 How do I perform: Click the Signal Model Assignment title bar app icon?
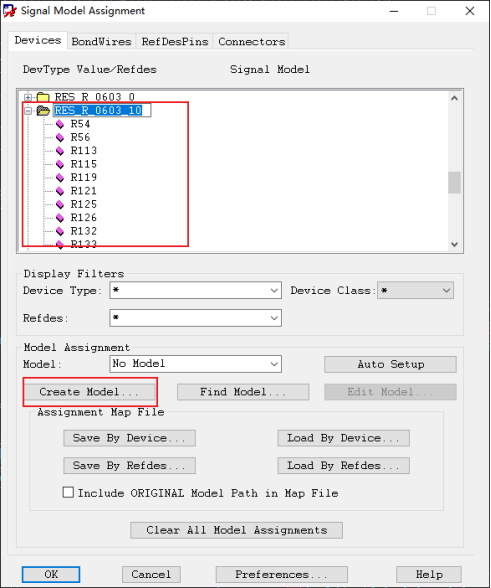tap(9, 10)
